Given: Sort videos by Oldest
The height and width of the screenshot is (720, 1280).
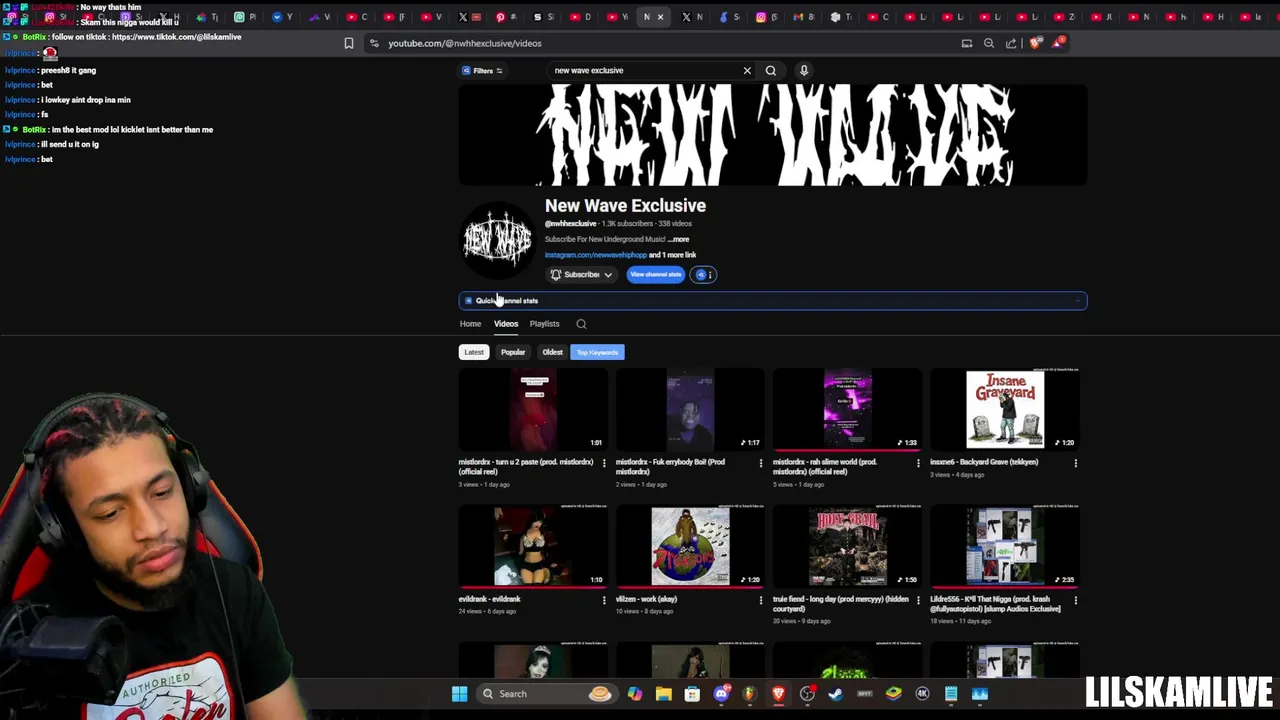Looking at the screenshot, I should pos(552,352).
